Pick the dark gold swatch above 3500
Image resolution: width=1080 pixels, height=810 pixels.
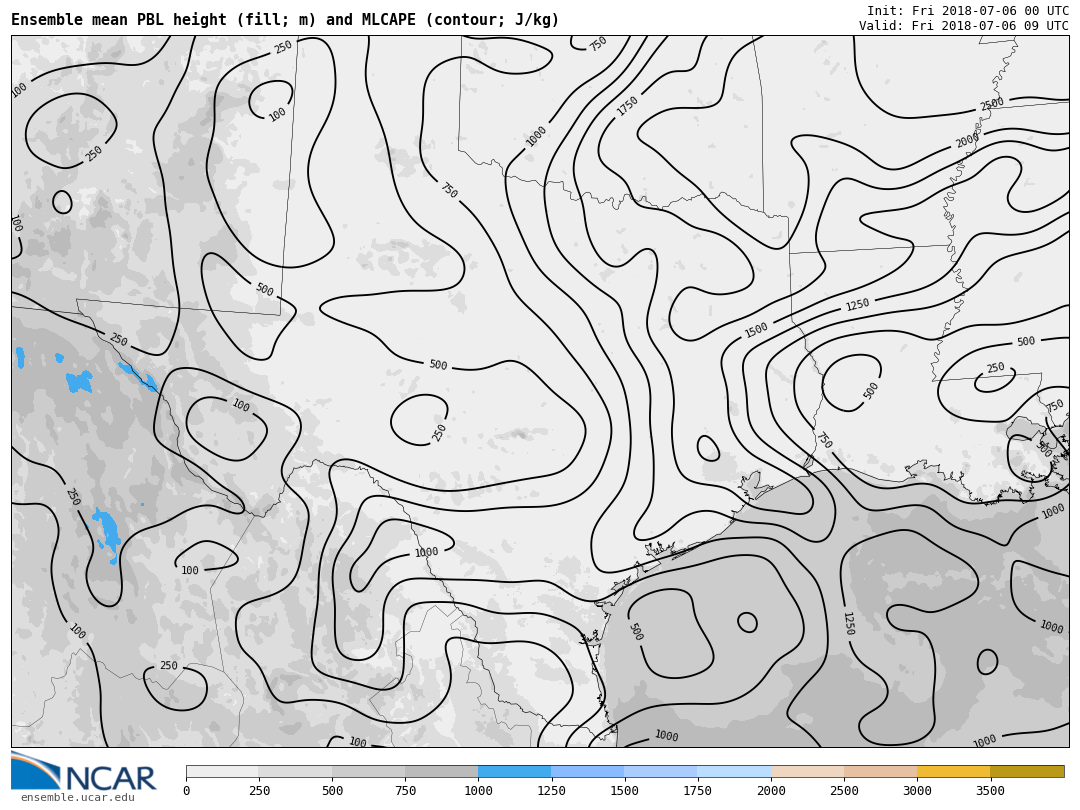(x=1027, y=772)
